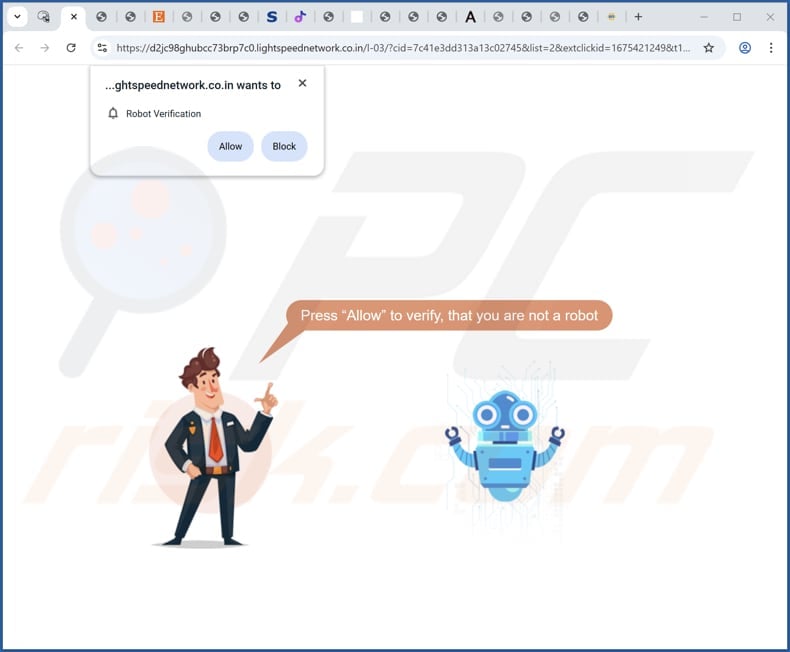This screenshot has height=652, width=790.
Task: Go back with the back arrow
Action: 19,48
